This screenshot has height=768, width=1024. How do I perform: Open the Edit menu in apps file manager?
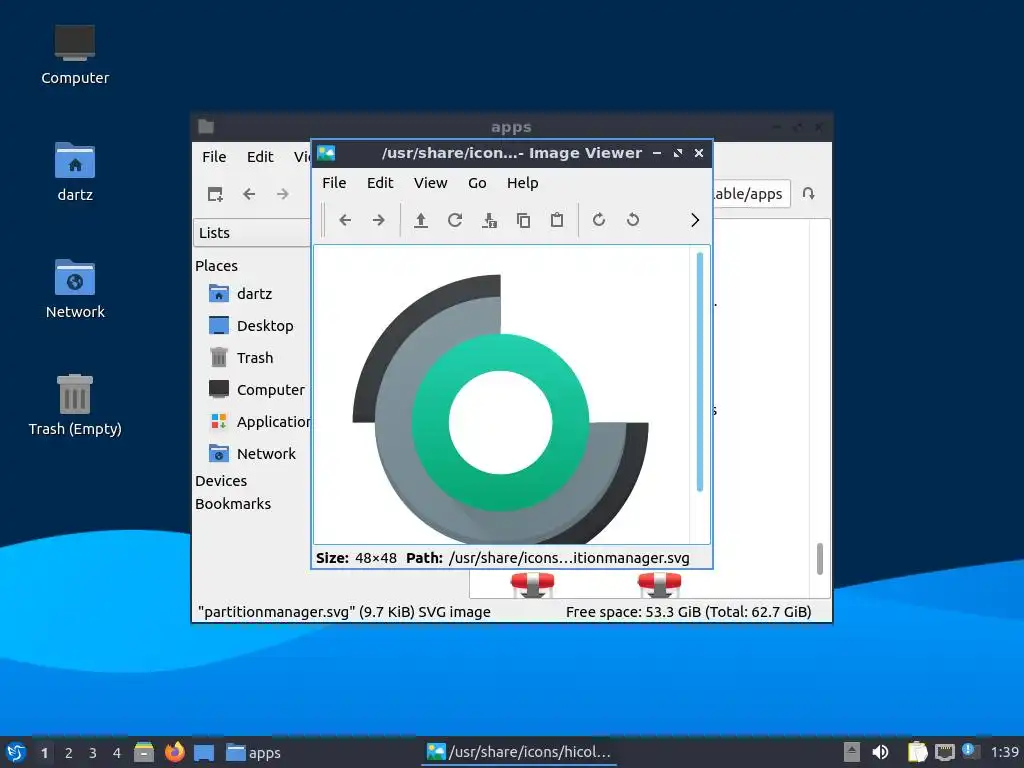(260, 157)
